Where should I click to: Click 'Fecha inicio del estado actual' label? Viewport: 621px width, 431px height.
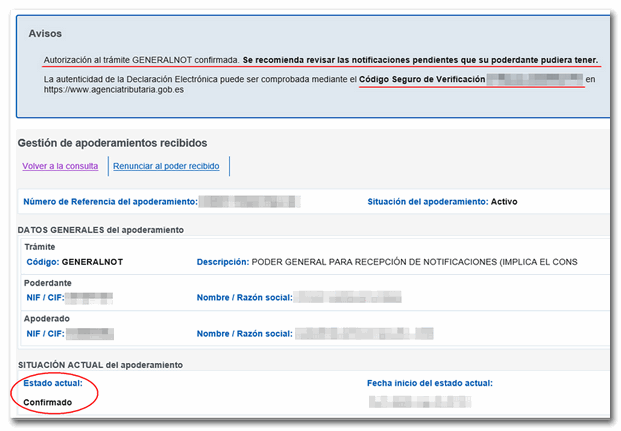tap(430, 383)
